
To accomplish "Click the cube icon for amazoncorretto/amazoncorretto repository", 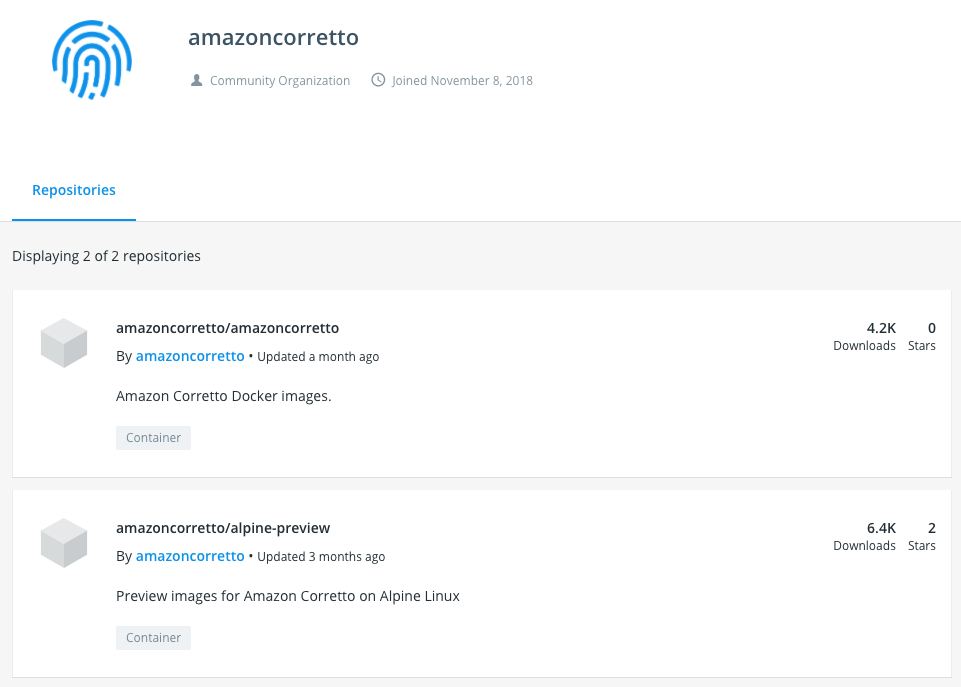I will tap(63, 342).
